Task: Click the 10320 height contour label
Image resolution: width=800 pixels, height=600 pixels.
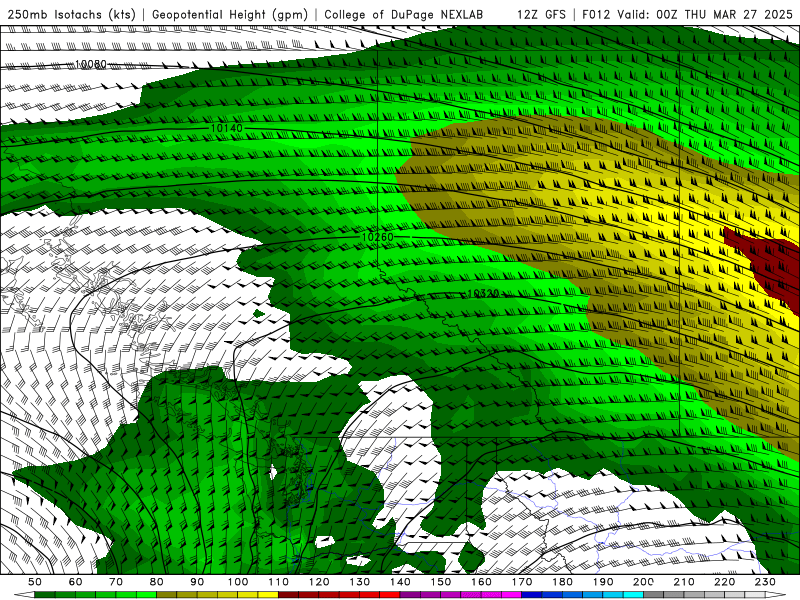Action: 483,293
